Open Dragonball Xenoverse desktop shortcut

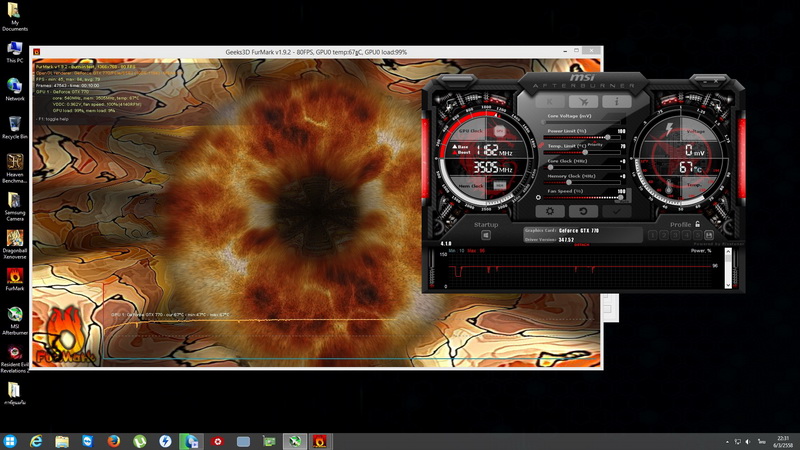(14, 244)
